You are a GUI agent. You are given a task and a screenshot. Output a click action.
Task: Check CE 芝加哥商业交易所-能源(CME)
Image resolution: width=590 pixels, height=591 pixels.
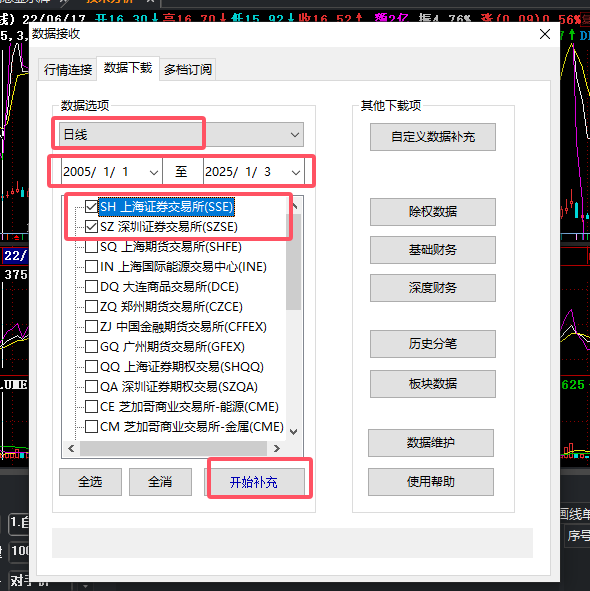(x=91, y=406)
